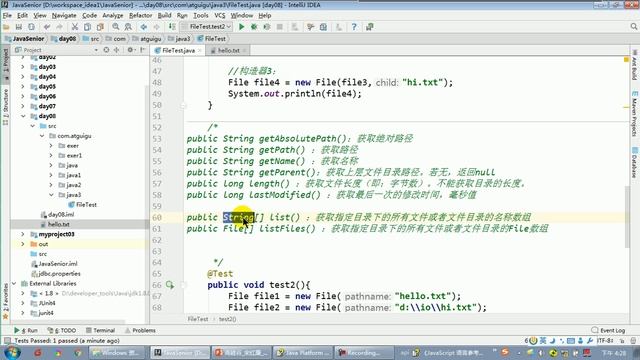
Task: Open FileTest.test2 run configuration dropdown
Action: click(207, 27)
